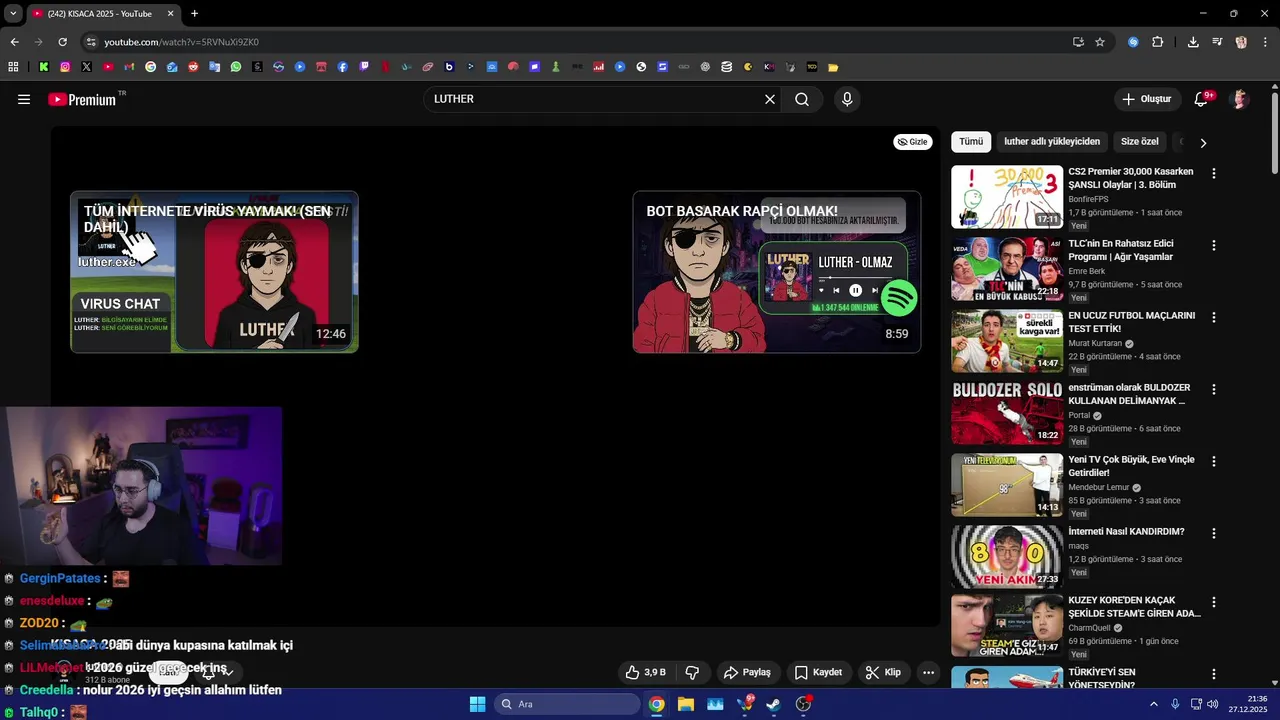Open options for BULDOZER KULLANAN video

click(x=1214, y=389)
